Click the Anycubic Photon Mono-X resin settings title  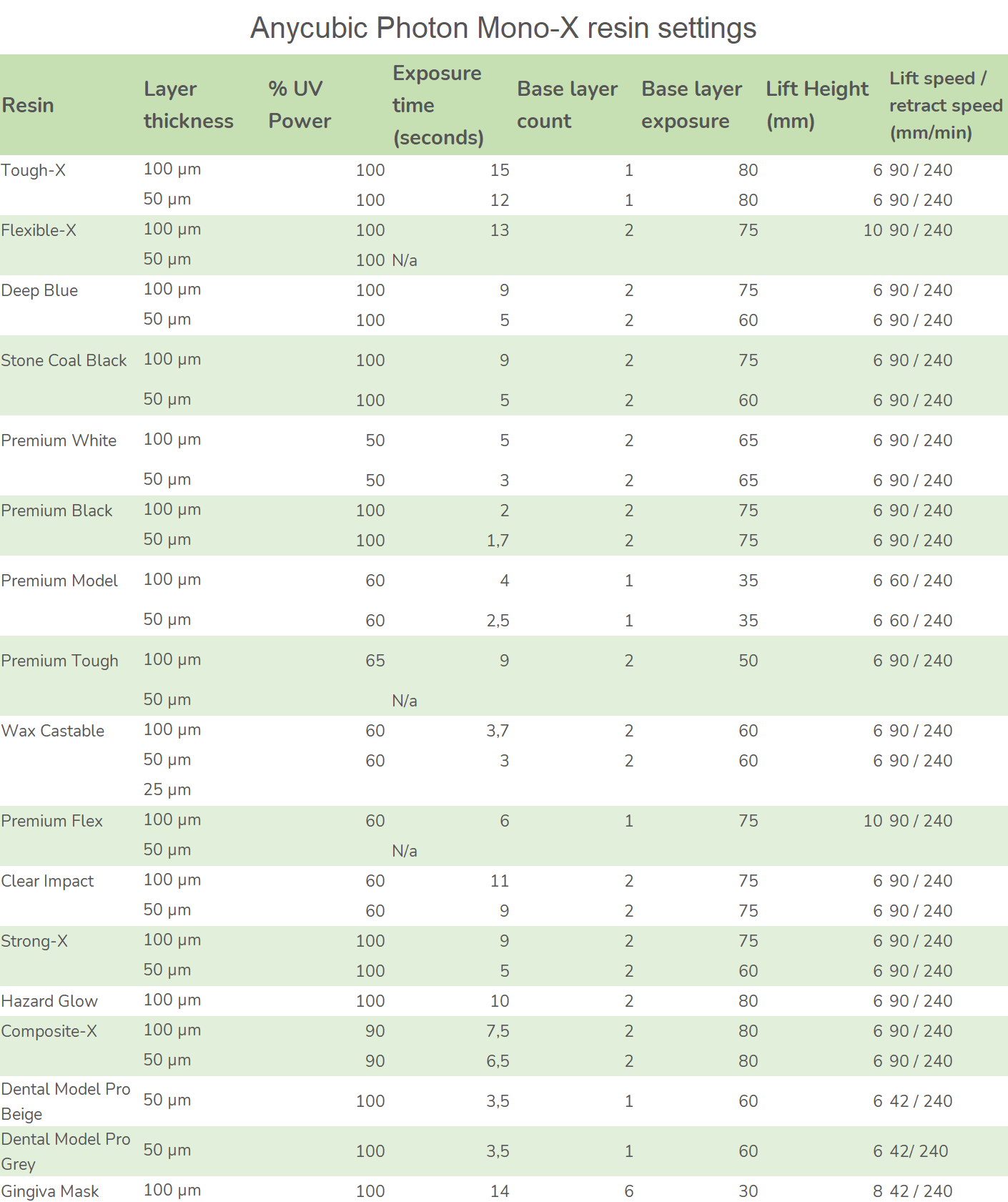point(503,29)
